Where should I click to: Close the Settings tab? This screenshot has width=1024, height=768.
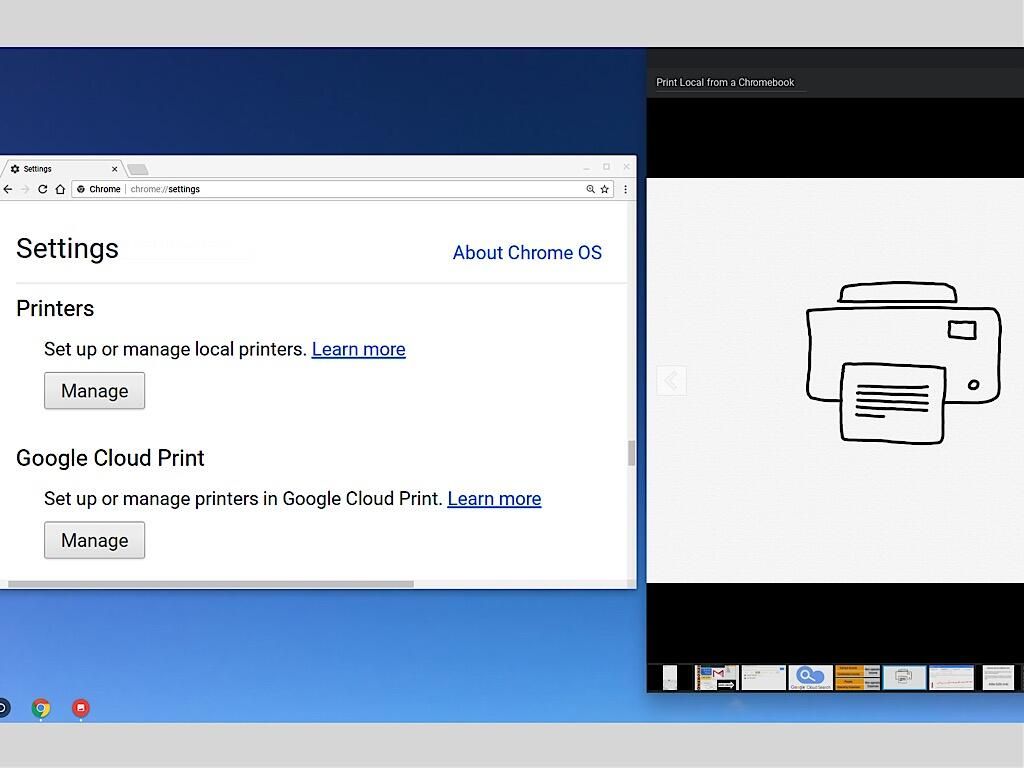(114, 169)
